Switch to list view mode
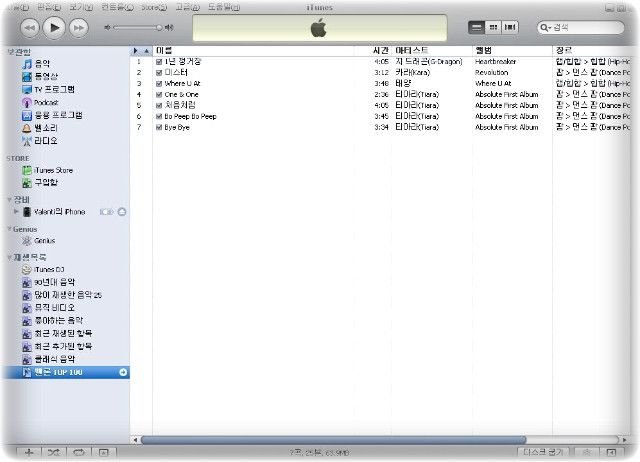 [x=476, y=27]
